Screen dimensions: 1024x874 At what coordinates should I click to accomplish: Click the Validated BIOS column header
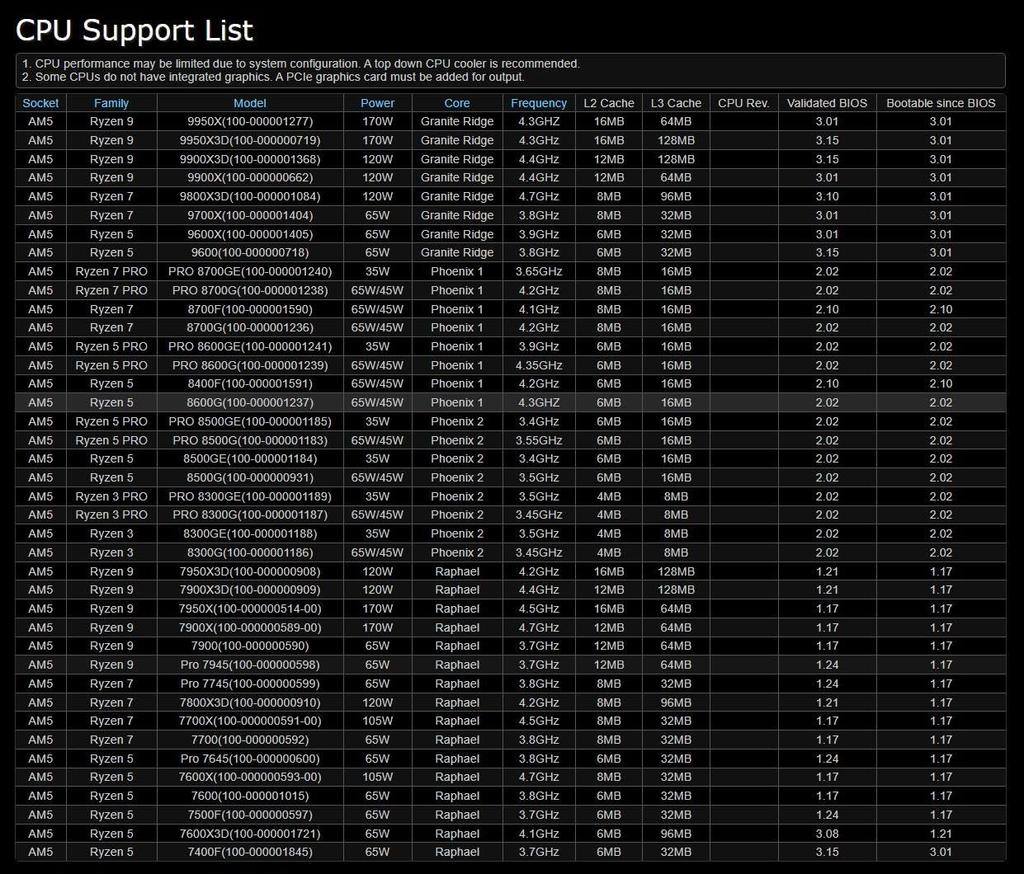(826, 103)
